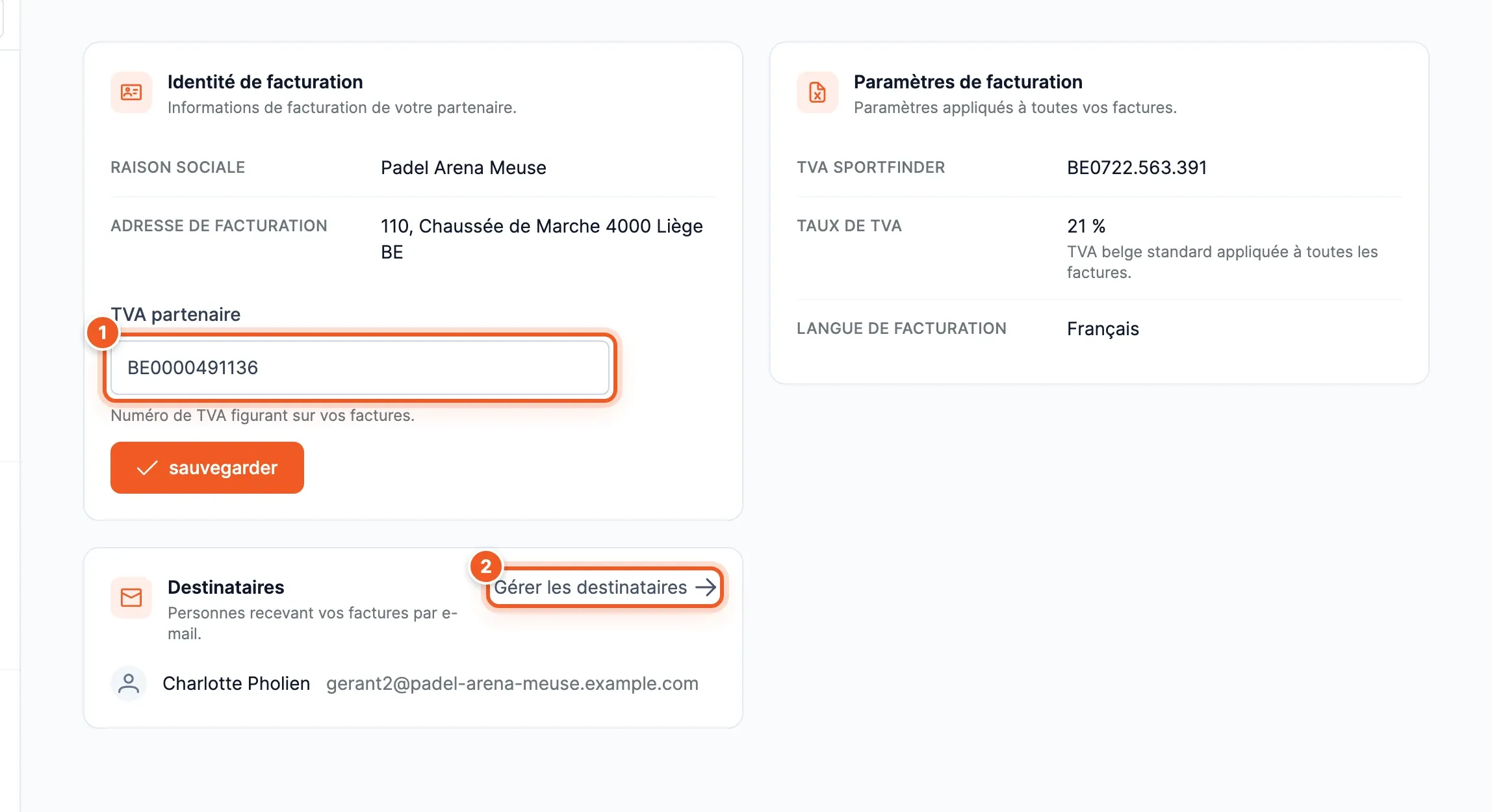The height and width of the screenshot is (812, 1492).
Task: Click the RAISON SOCIALE label
Action: point(178,168)
